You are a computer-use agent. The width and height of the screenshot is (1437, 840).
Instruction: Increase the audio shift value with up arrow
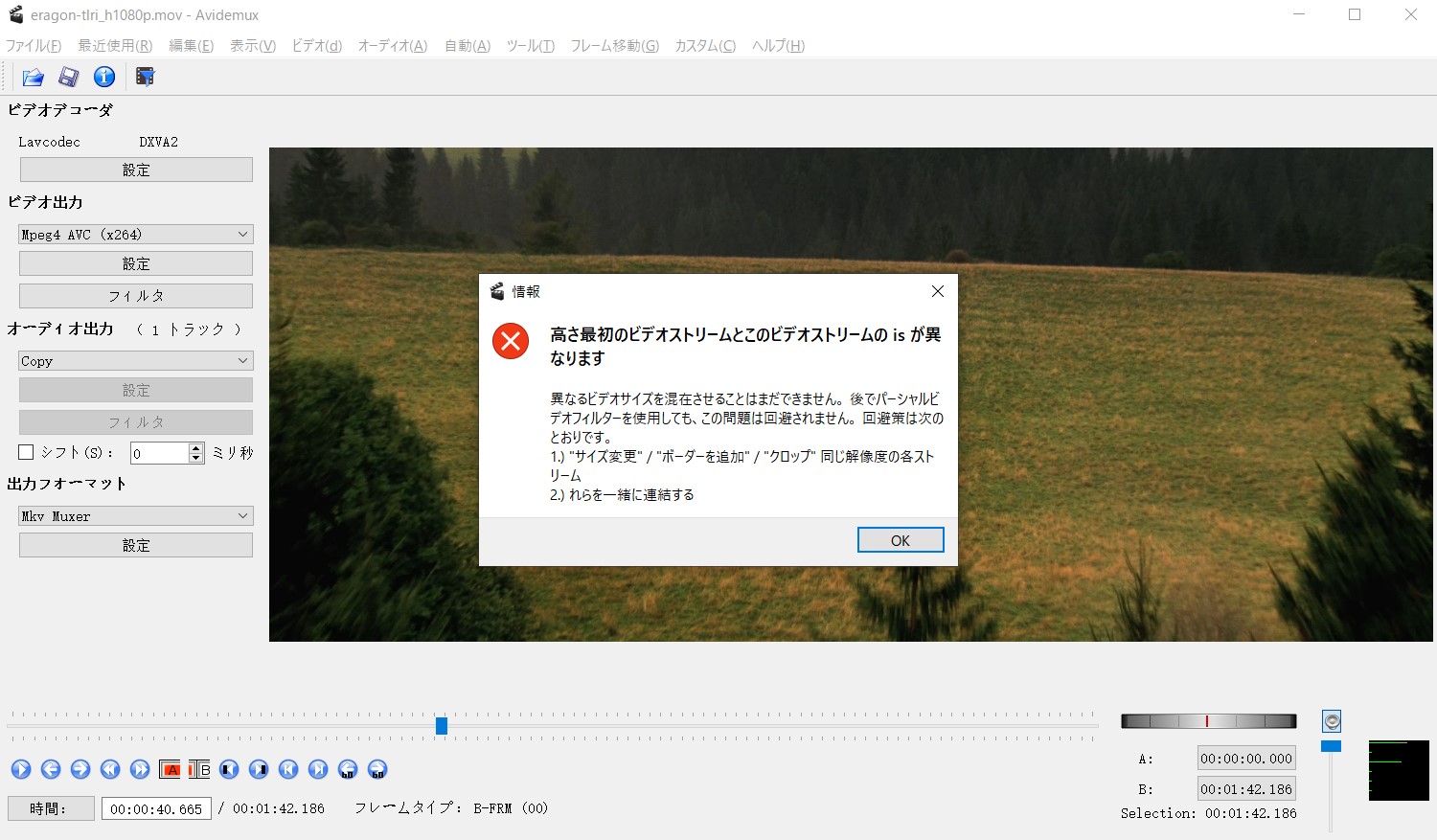[x=196, y=447]
